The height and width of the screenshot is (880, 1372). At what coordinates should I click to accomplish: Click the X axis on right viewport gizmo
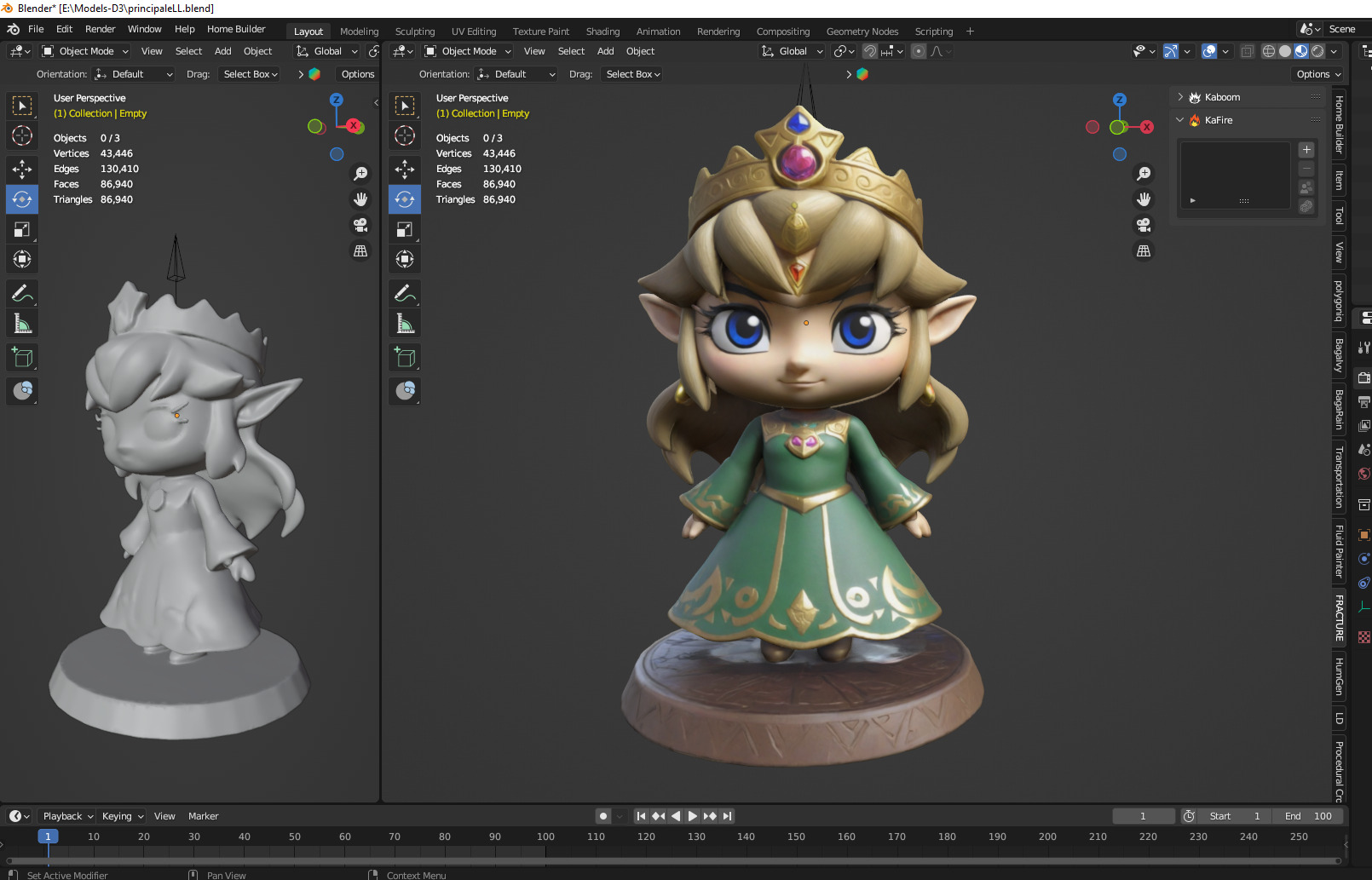[1147, 127]
